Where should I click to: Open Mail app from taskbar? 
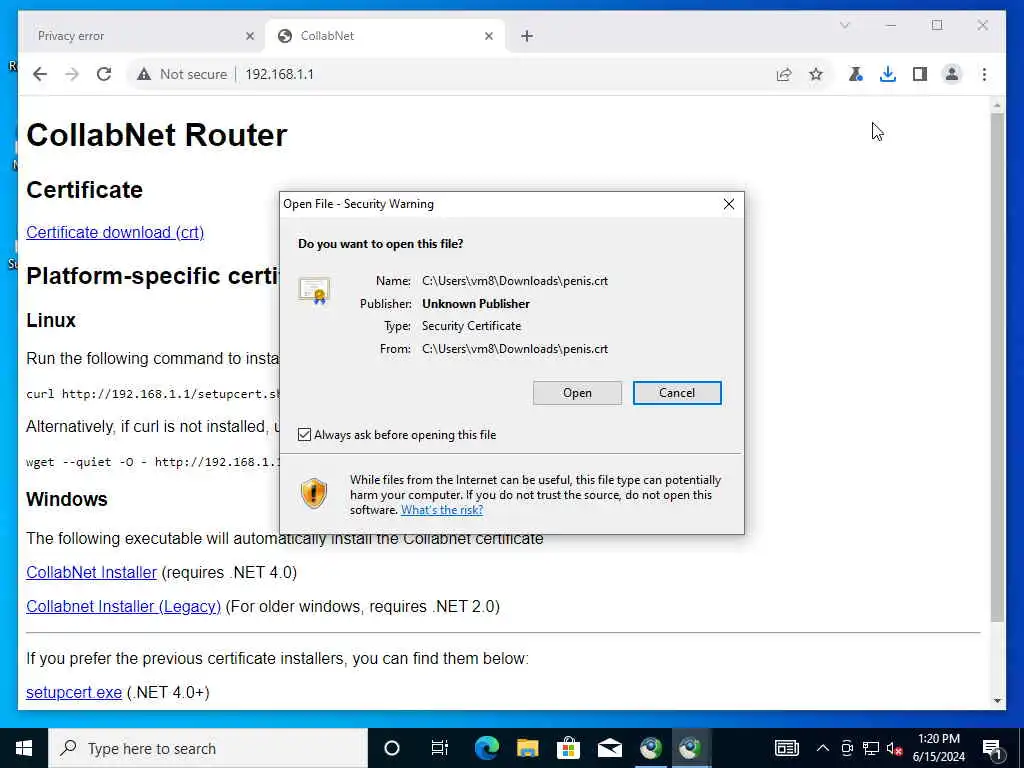pyautogui.click(x=609, y=748)
